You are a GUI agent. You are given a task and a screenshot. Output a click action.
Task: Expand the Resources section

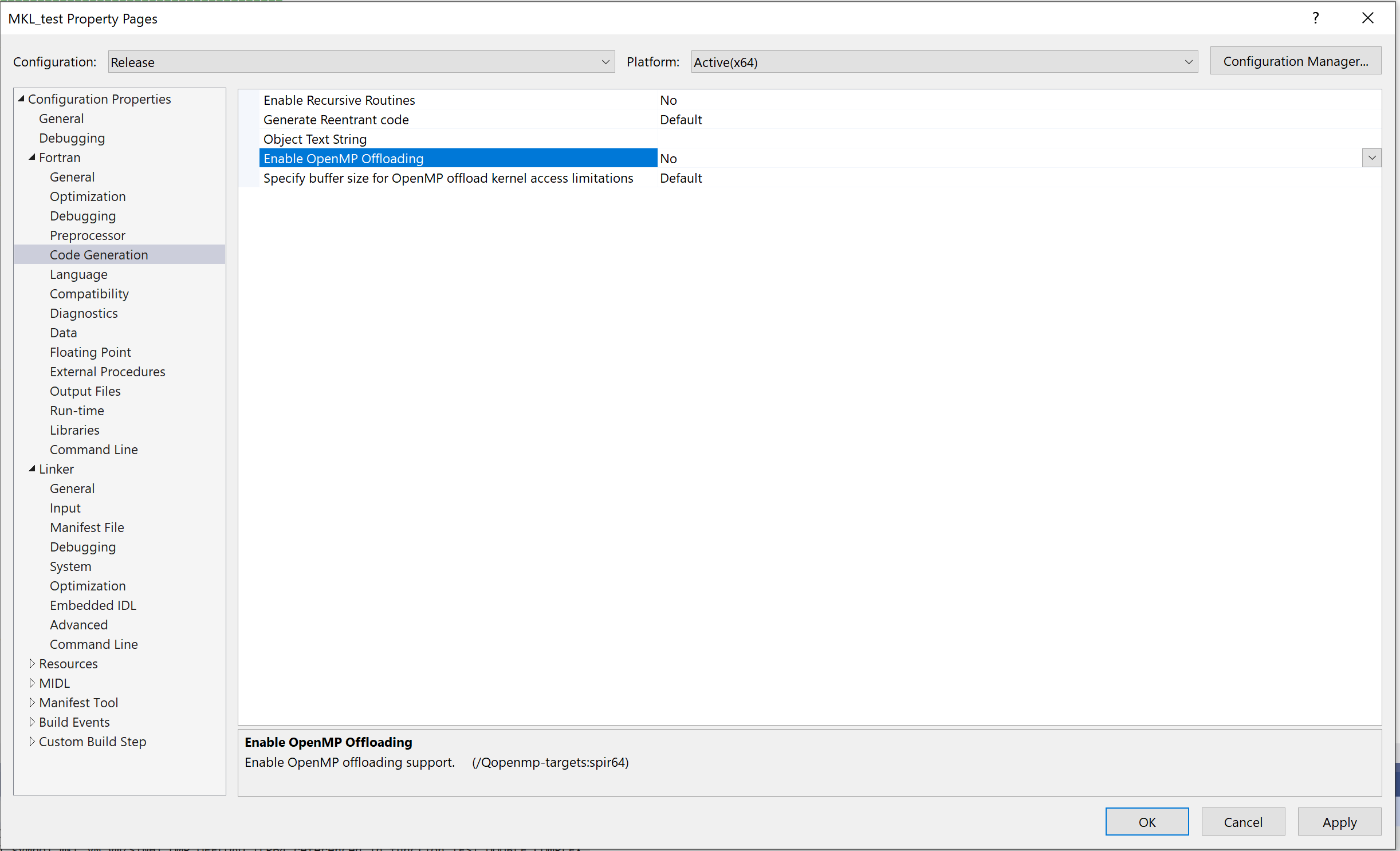(33, 663)
